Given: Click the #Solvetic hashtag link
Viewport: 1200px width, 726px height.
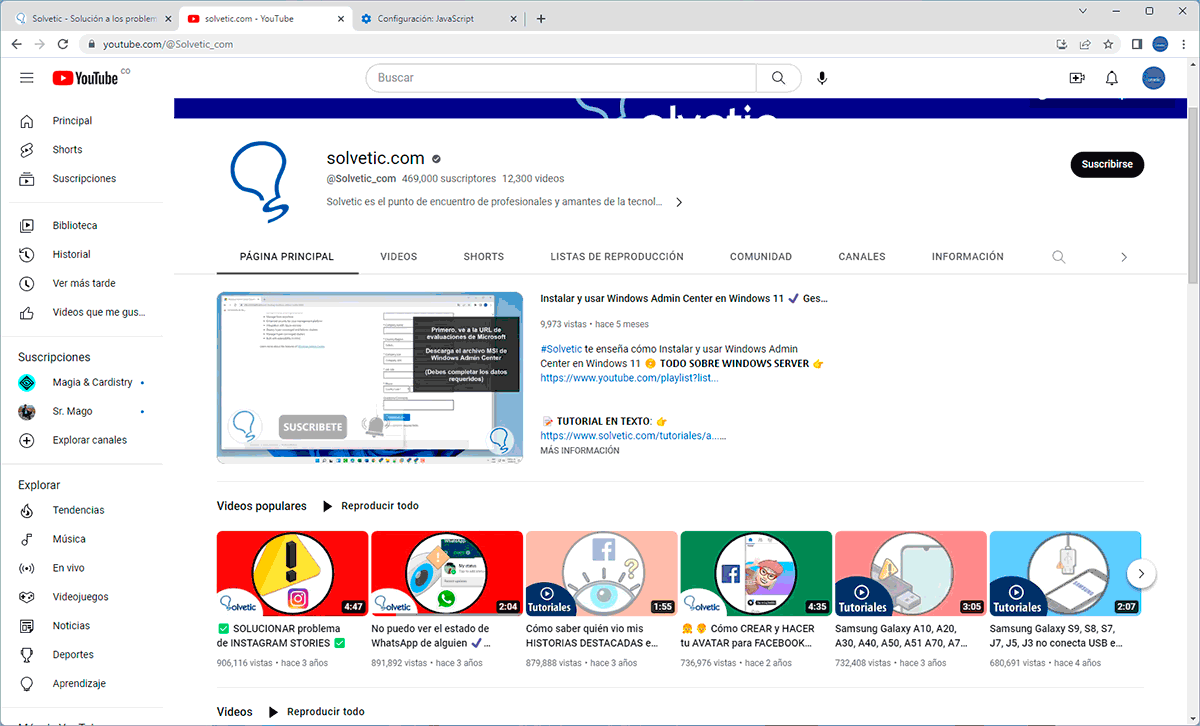Looking at the screenshot, I should 561,349.
